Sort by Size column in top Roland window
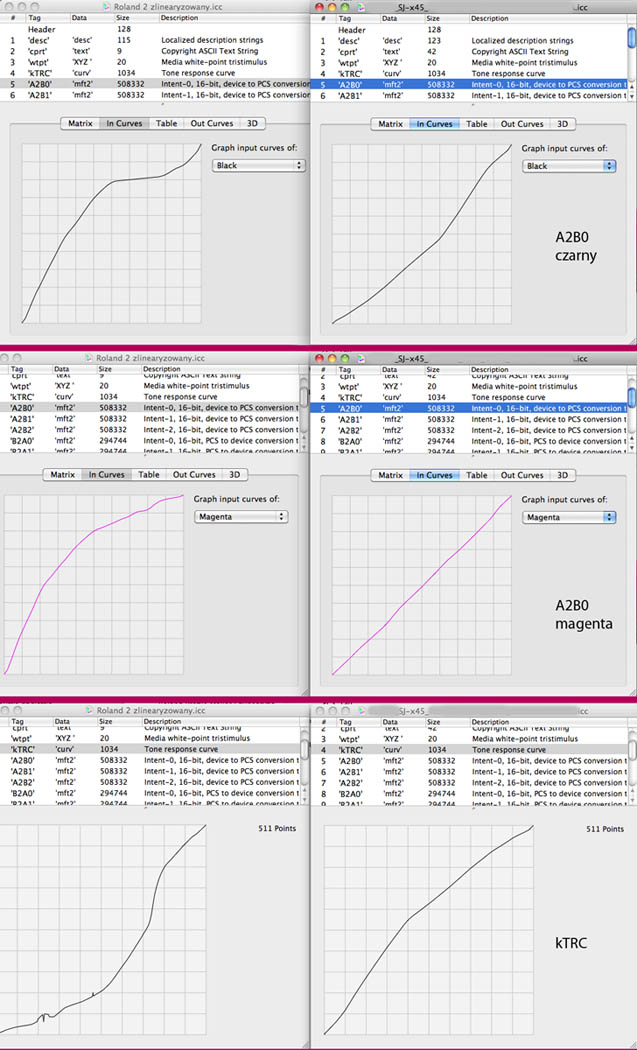Image resolution: width=637 pixels, height=1050 pixels. [x=137, y=18]
